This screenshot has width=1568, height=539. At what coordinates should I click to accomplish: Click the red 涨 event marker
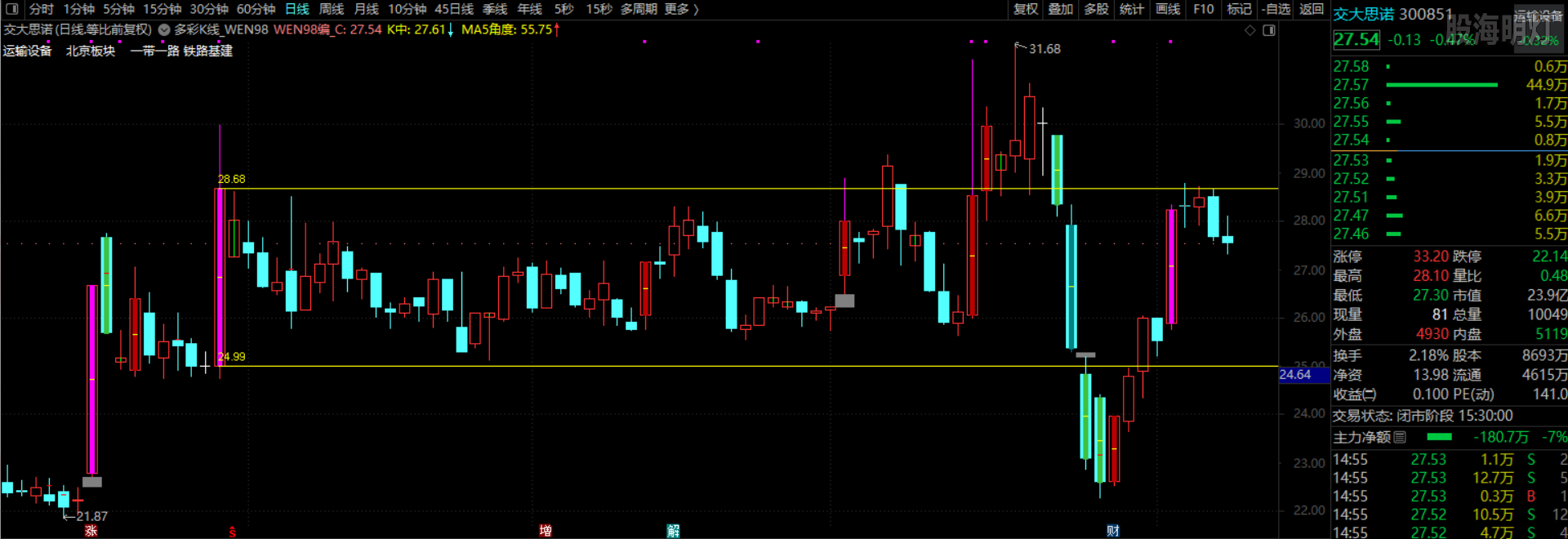pyautogui.click(x=91, y=531)
